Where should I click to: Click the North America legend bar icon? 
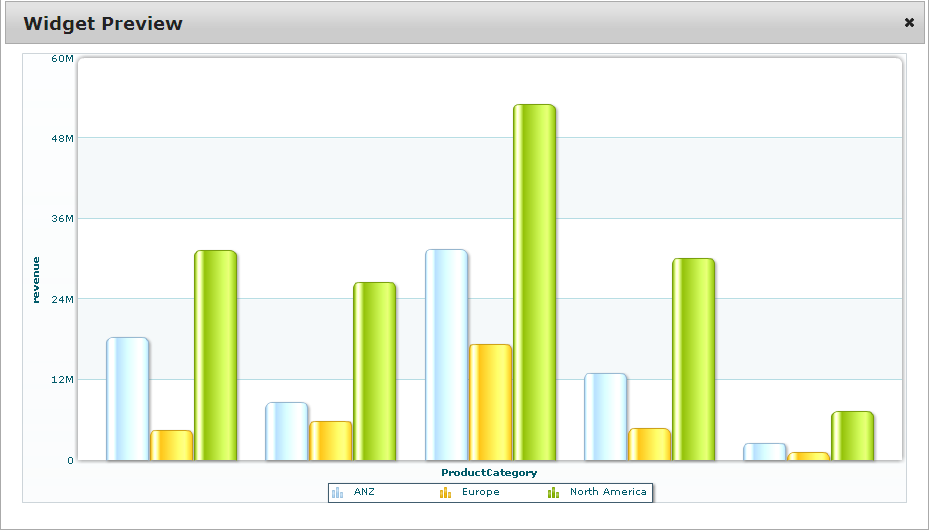click(x=553, y=492)
